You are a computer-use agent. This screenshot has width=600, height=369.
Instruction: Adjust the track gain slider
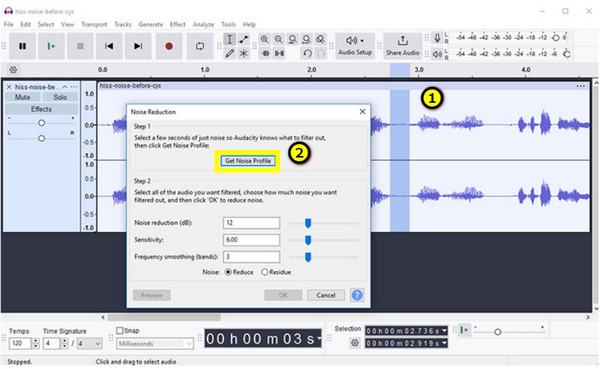click(x=41, y=123)
